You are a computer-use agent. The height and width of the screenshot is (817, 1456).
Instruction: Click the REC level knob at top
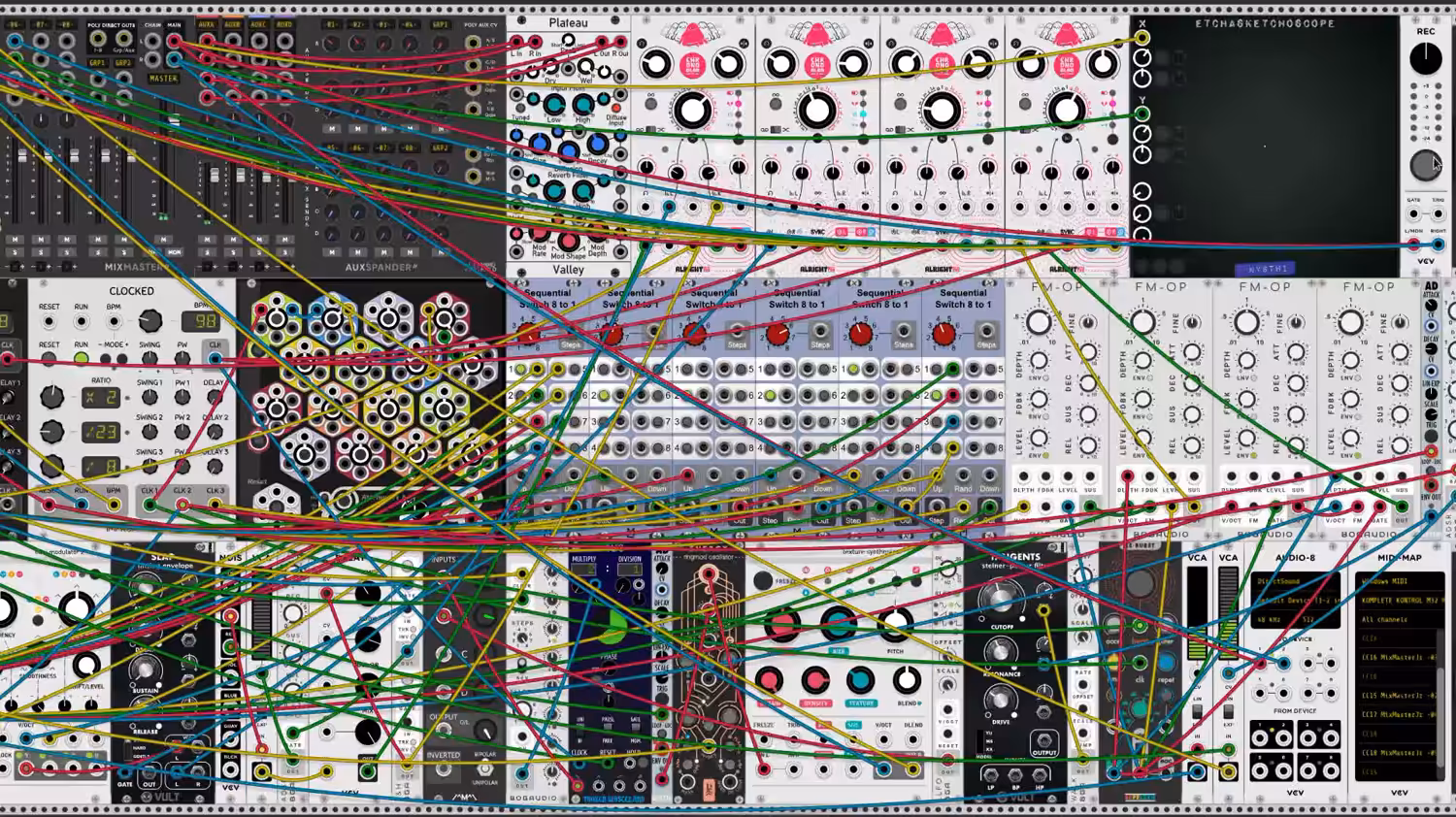coord(1425,58)
